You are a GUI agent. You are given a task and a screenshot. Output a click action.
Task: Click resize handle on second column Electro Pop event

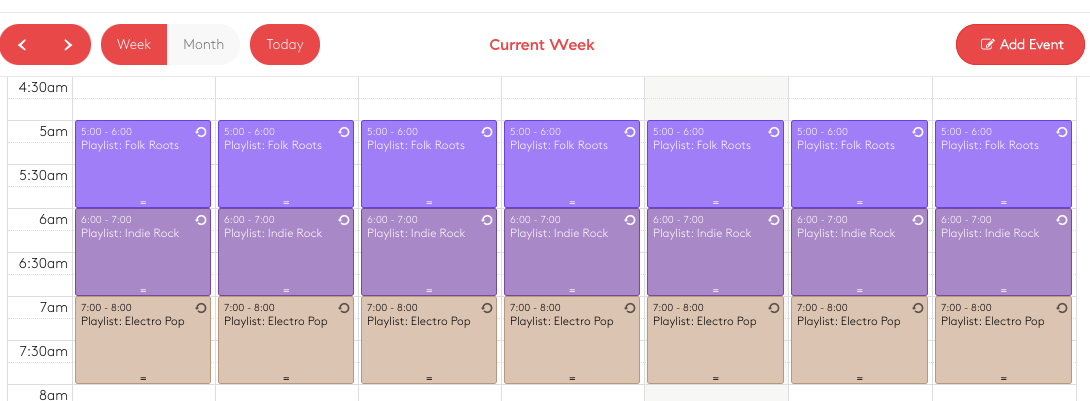tap(286, 379)
